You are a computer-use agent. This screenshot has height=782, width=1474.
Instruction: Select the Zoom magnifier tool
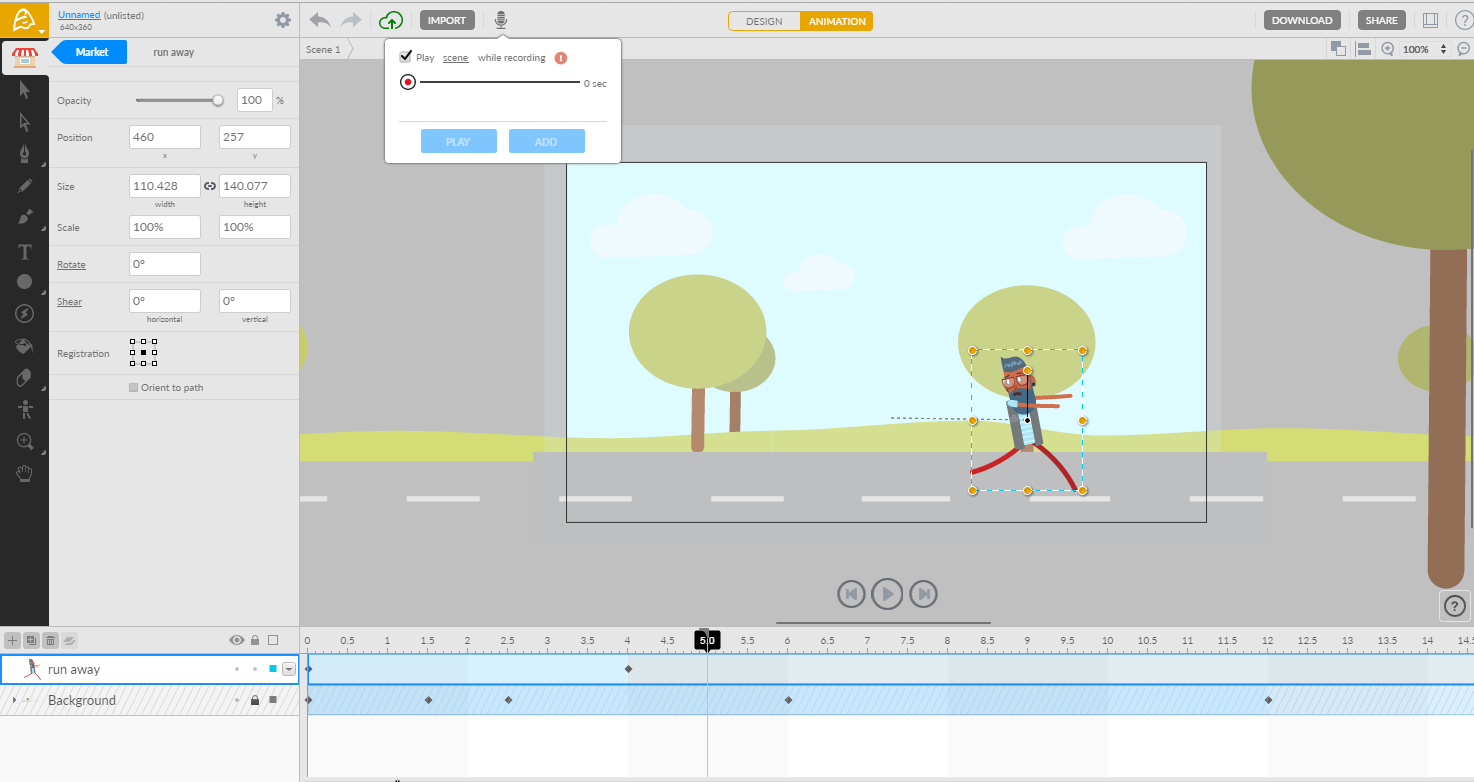pos(25,441)
